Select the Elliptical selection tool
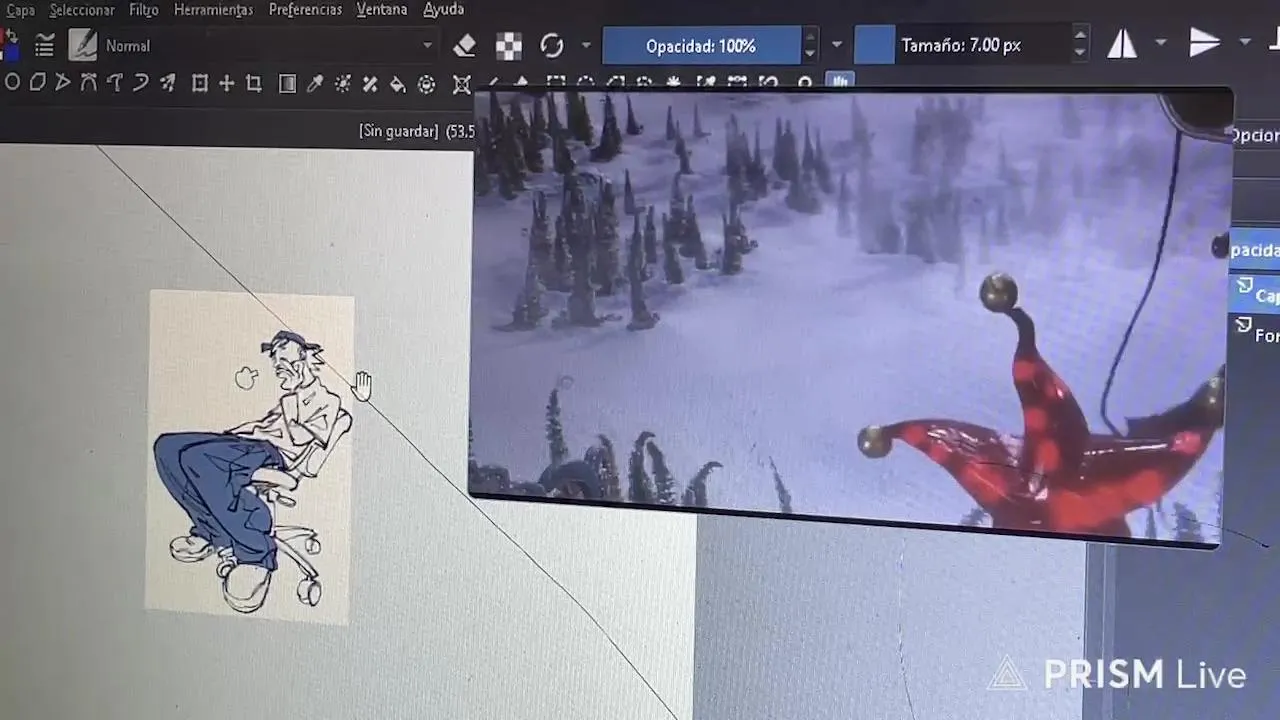1280x720 pixels. tap(586, 82)
